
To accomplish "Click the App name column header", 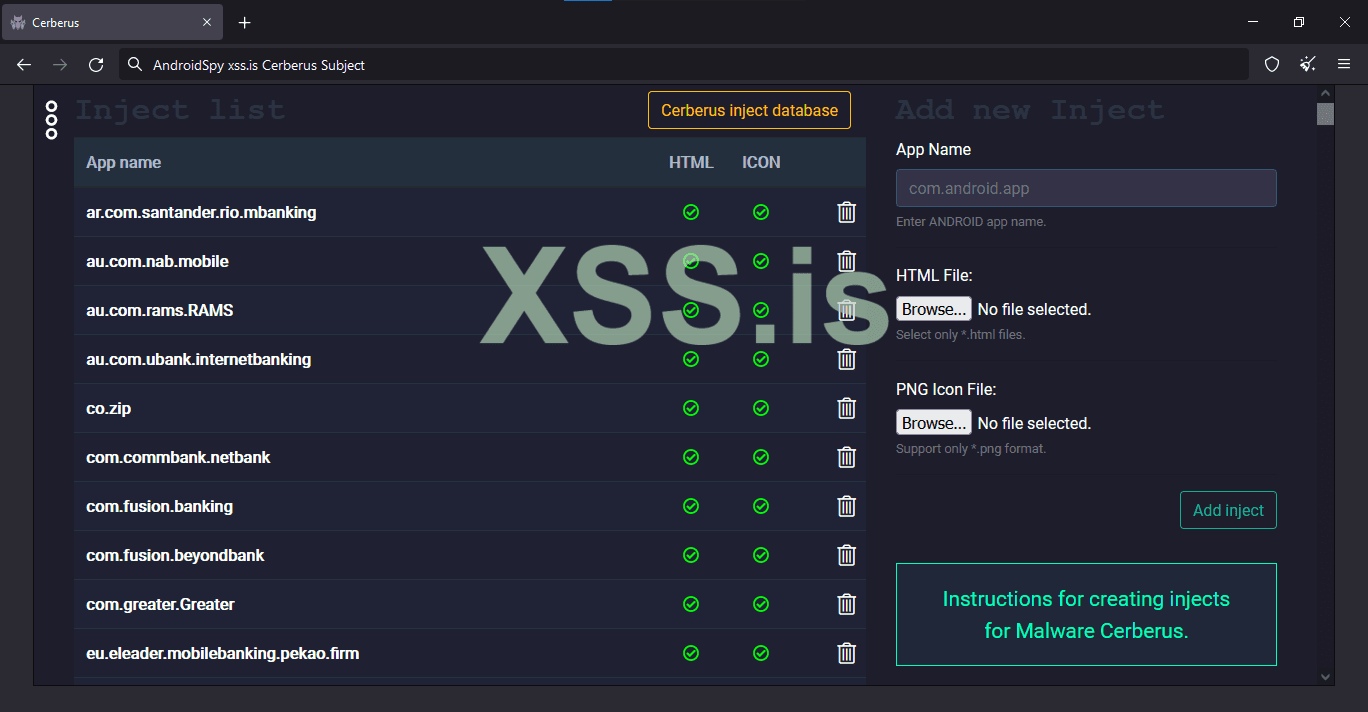I will (x=123, y=162).
